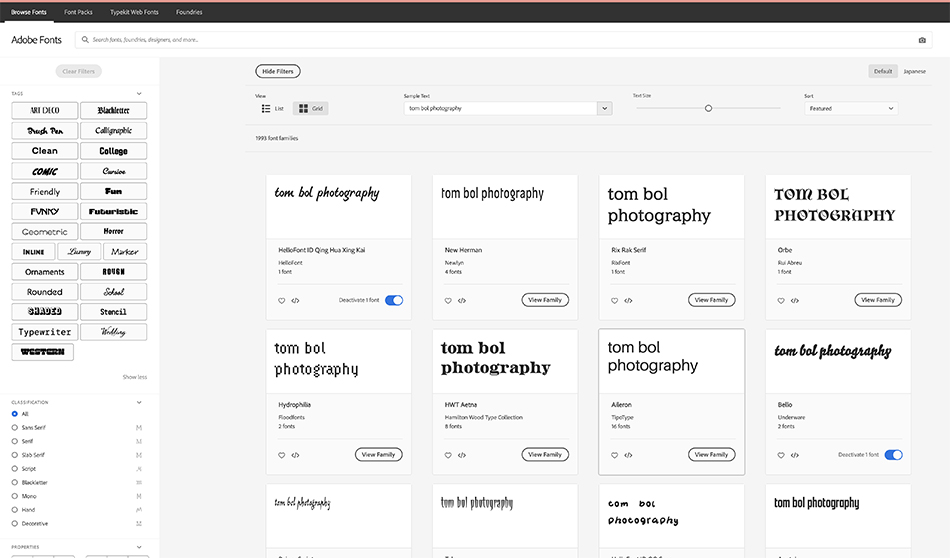Favorite the HelloFont ID Qing Hua Xing Kai font

point(282,301)
